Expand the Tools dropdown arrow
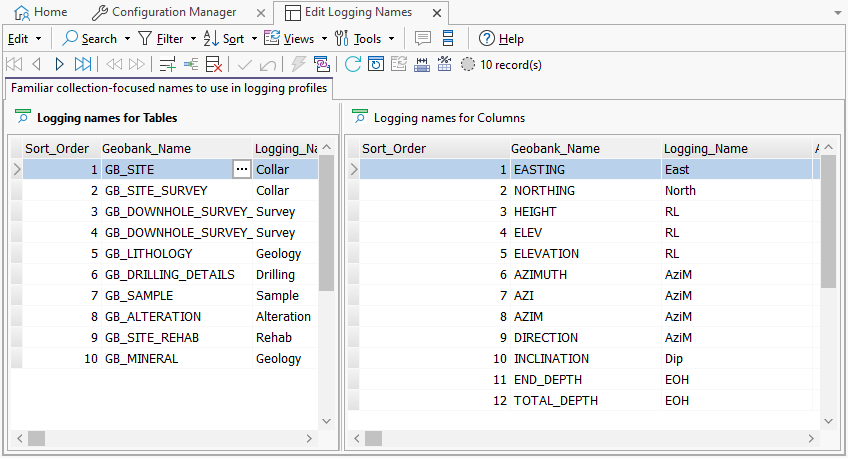 point(391,39)
